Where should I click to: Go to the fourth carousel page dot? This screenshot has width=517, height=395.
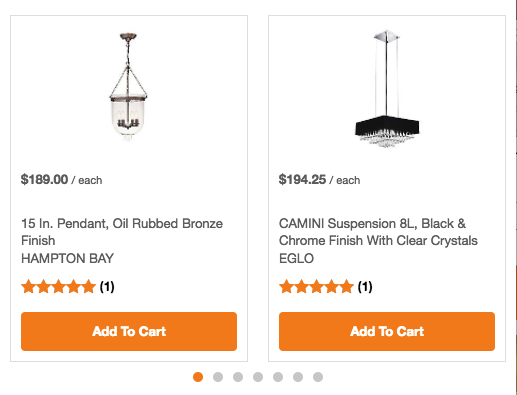pyautogui.click(x=258, y=377)
